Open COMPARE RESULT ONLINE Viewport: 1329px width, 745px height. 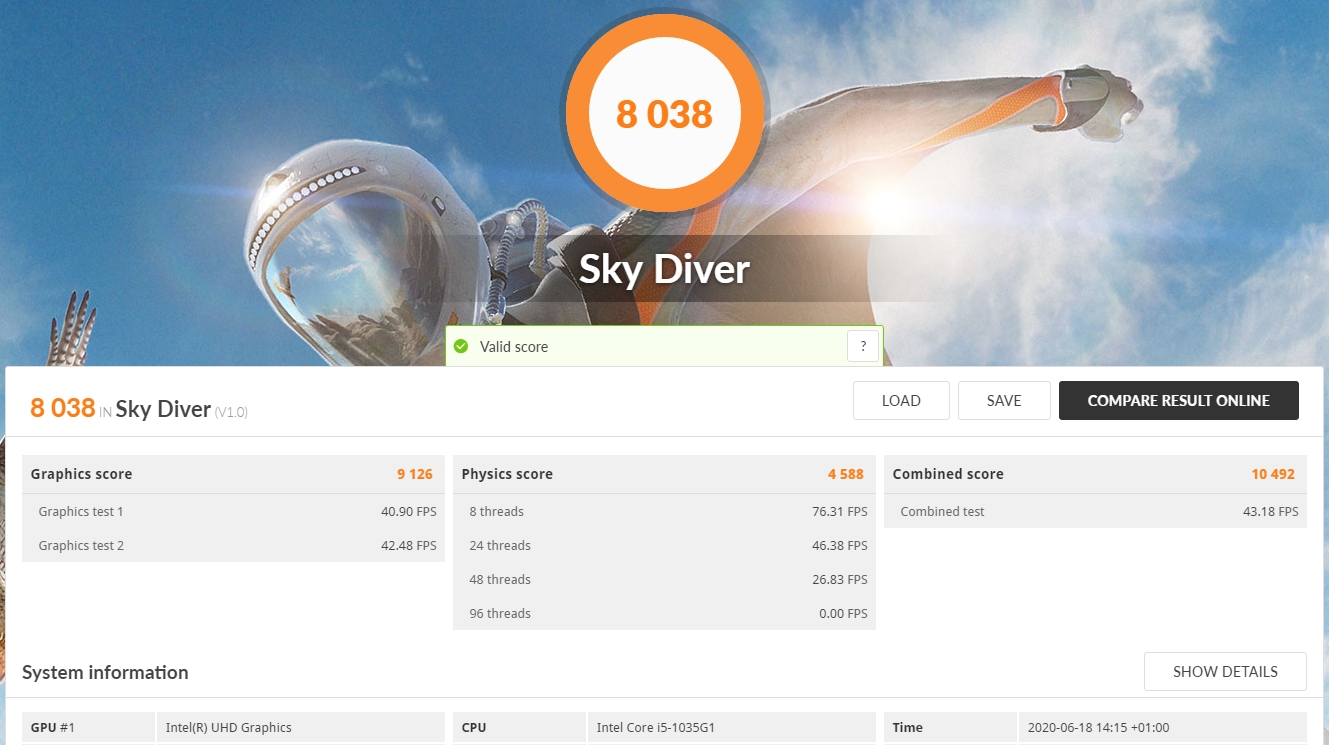coord(1179,401)
